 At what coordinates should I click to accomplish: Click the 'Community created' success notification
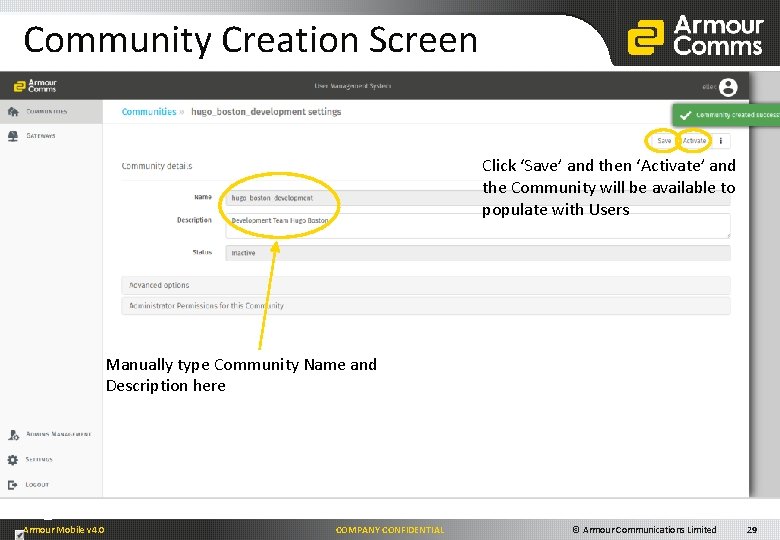click(726, 115)
